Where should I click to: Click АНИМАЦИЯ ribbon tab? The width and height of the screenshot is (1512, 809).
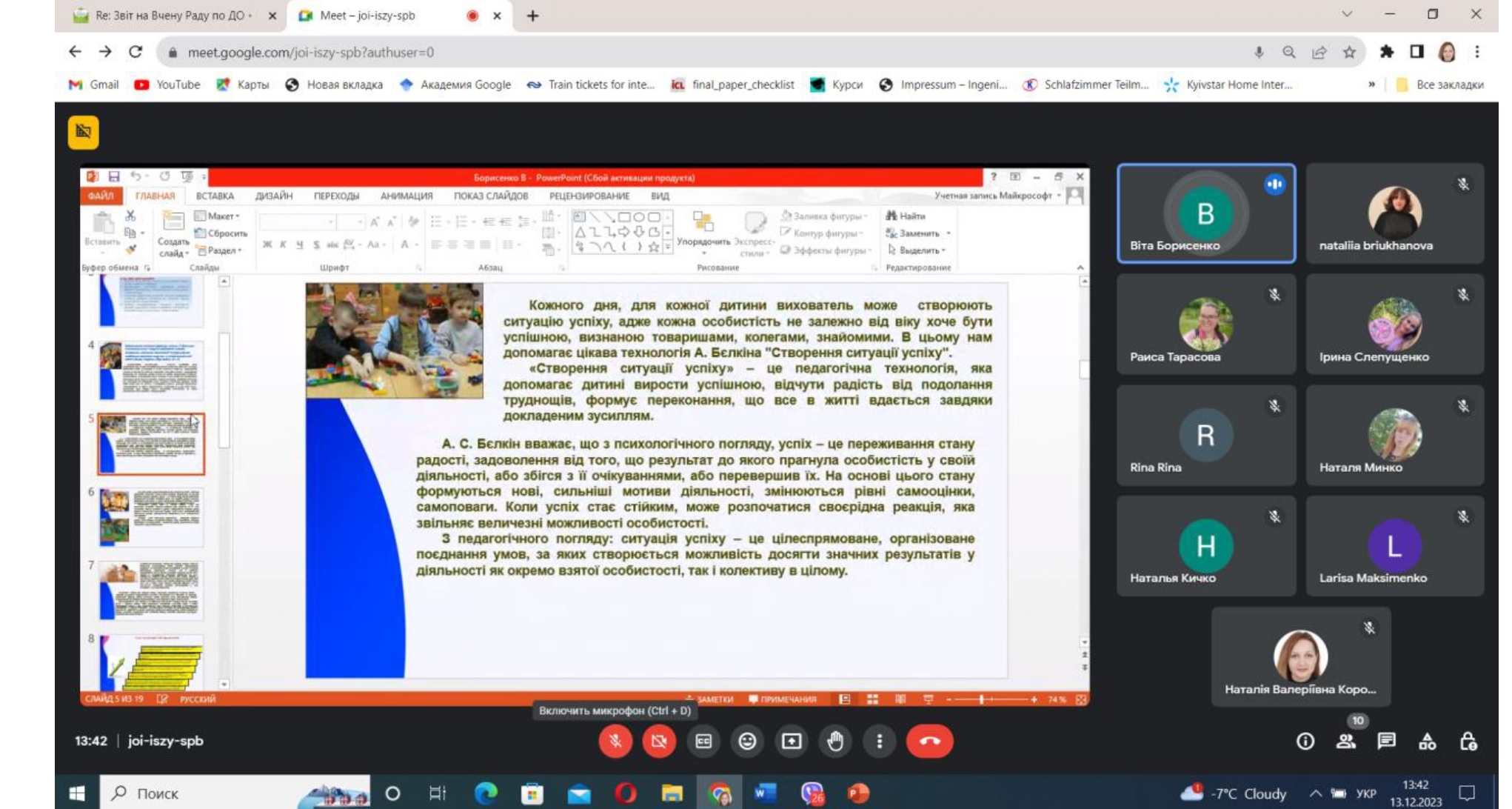[407, 196]
